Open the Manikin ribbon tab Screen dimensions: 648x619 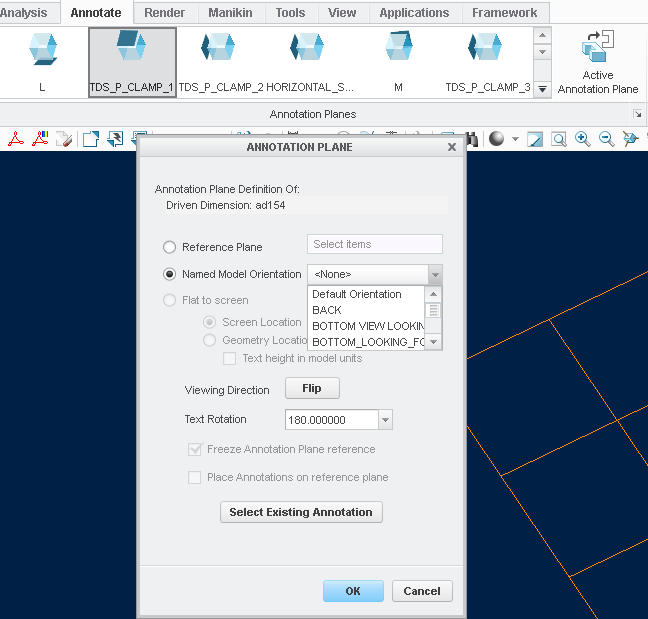tap(231, 13)
